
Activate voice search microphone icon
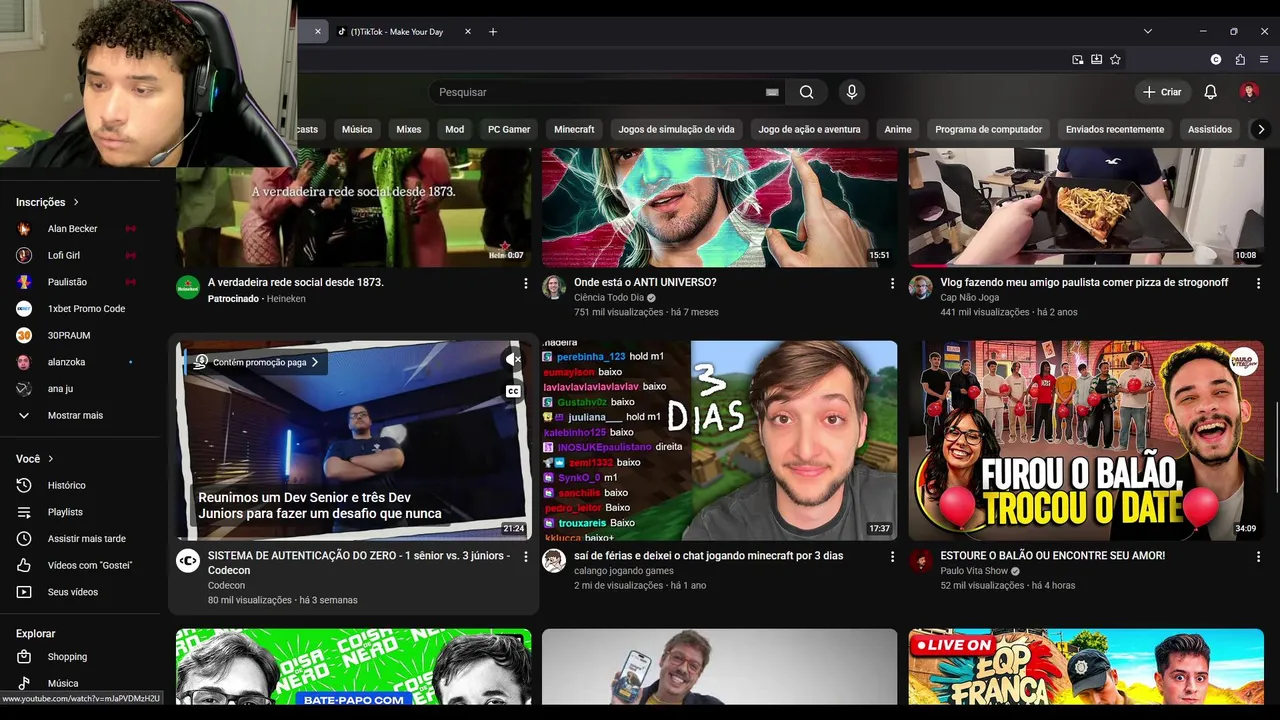(852, 92)
